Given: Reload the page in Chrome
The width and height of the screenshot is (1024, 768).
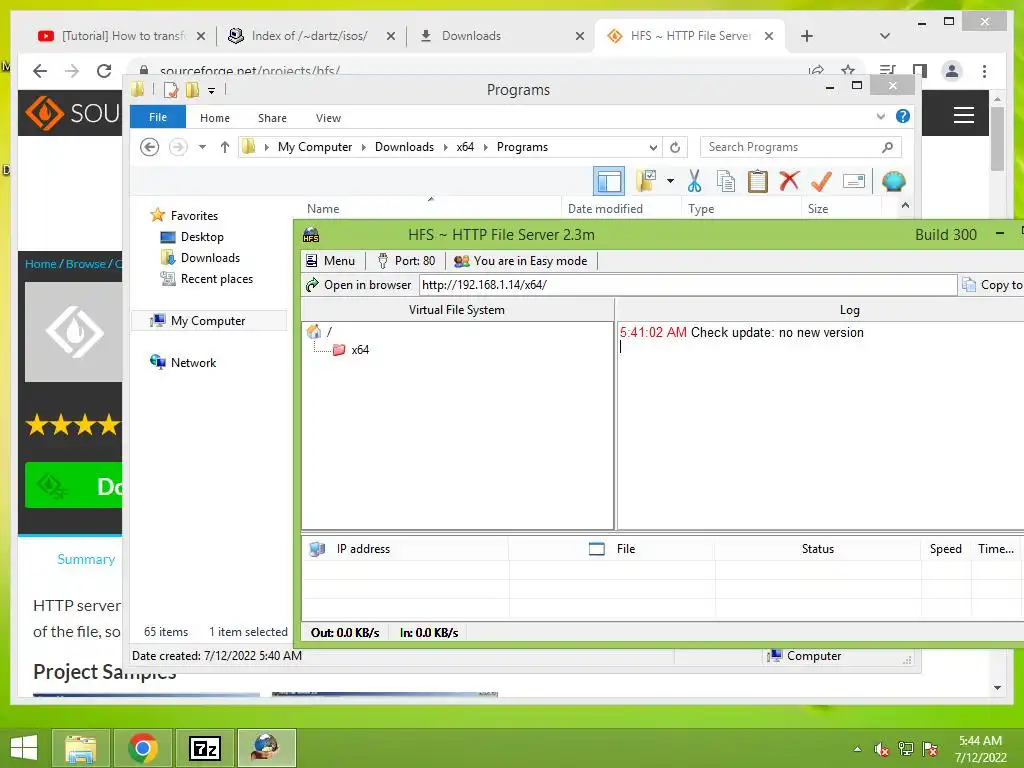Looking at the screenshot, I should point(104,71).
